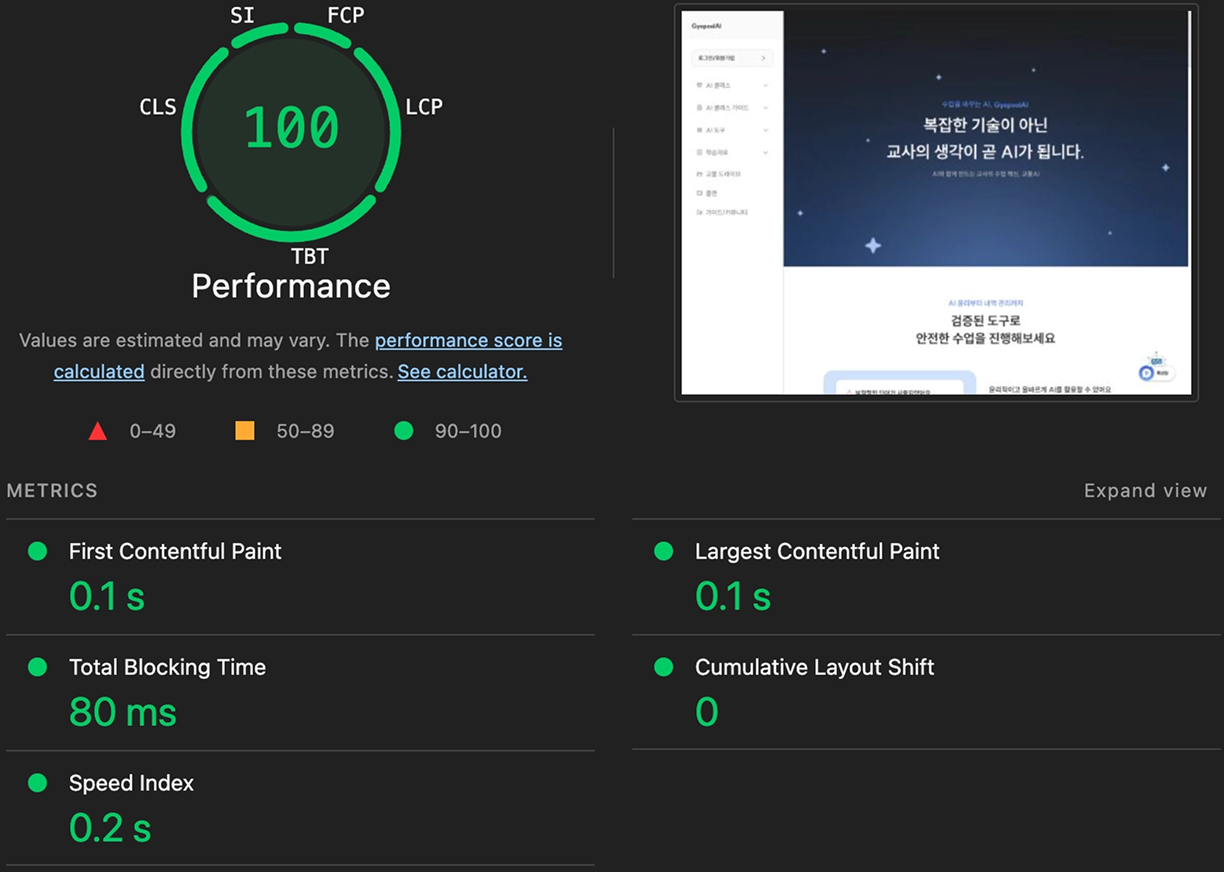Click the green dot beside First Contentful Paint
This screenshot has height=872, width=1224.
(38, 551)
